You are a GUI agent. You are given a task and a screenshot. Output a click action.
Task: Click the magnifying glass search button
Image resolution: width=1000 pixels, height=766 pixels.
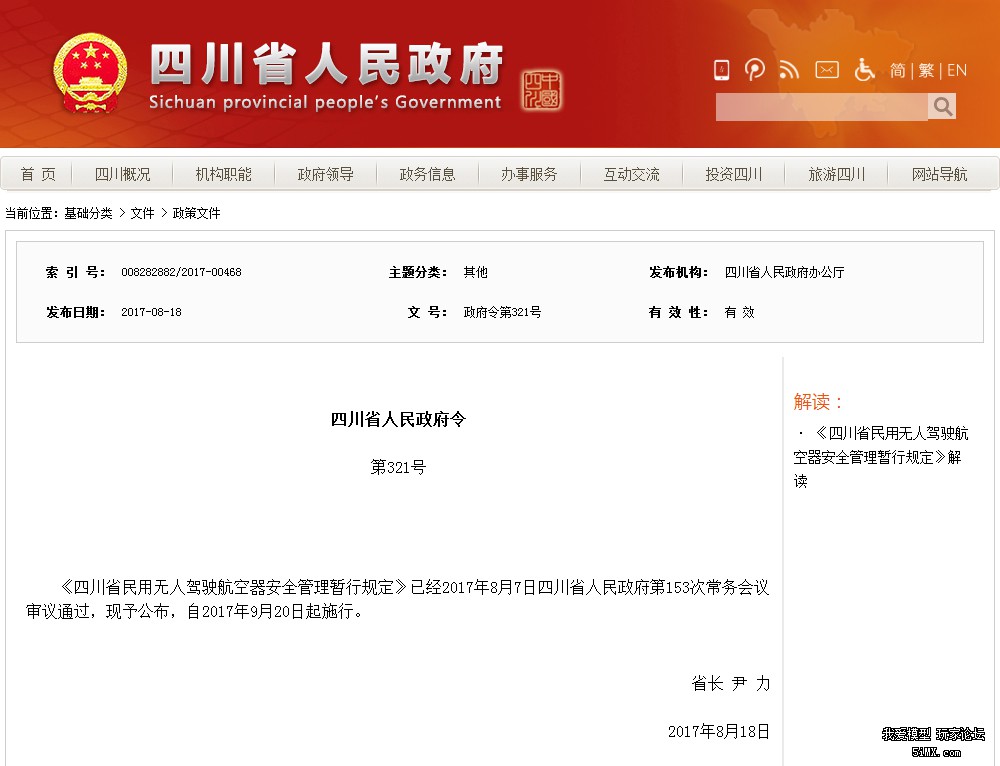942,106
